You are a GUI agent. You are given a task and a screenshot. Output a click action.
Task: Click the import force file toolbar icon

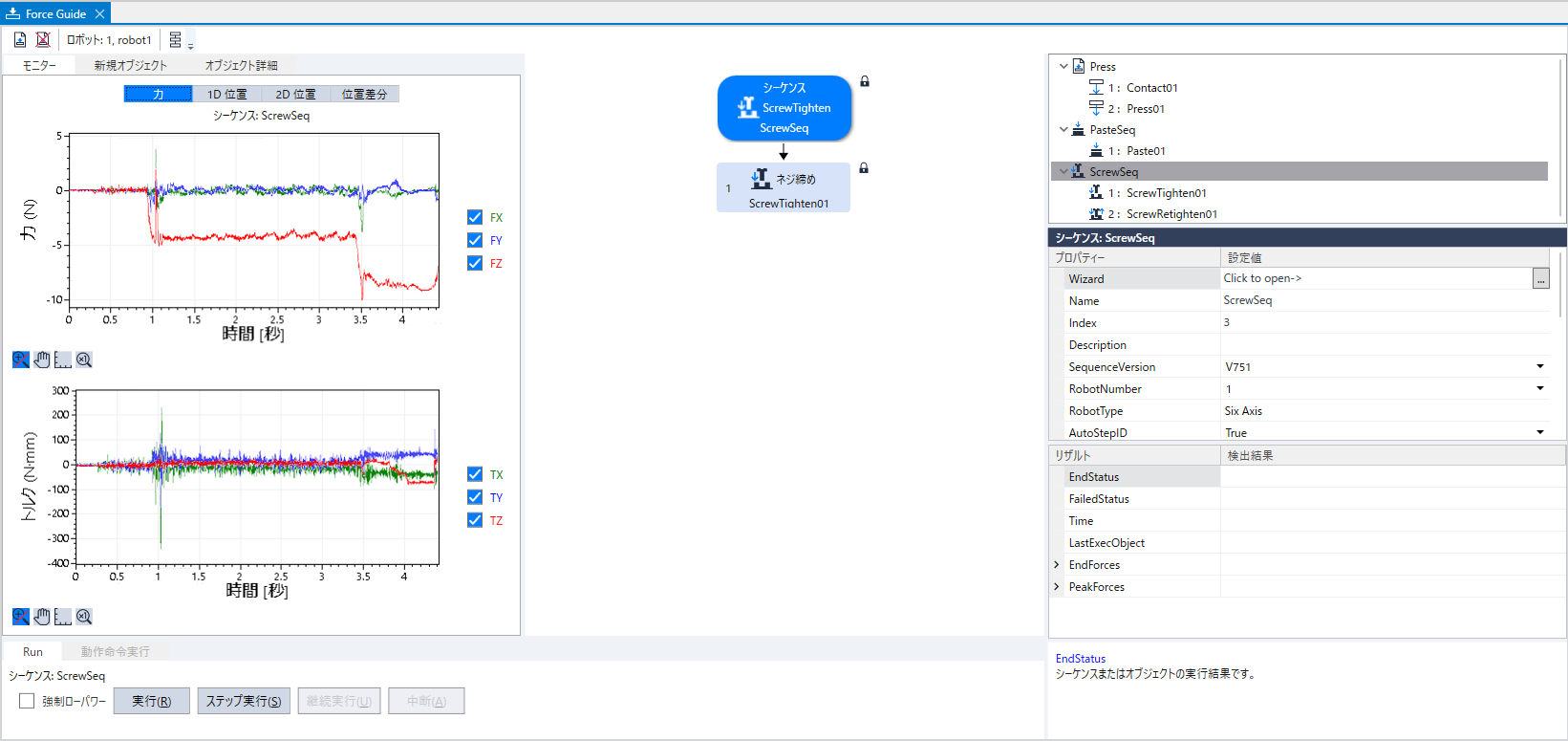(20, 39)
